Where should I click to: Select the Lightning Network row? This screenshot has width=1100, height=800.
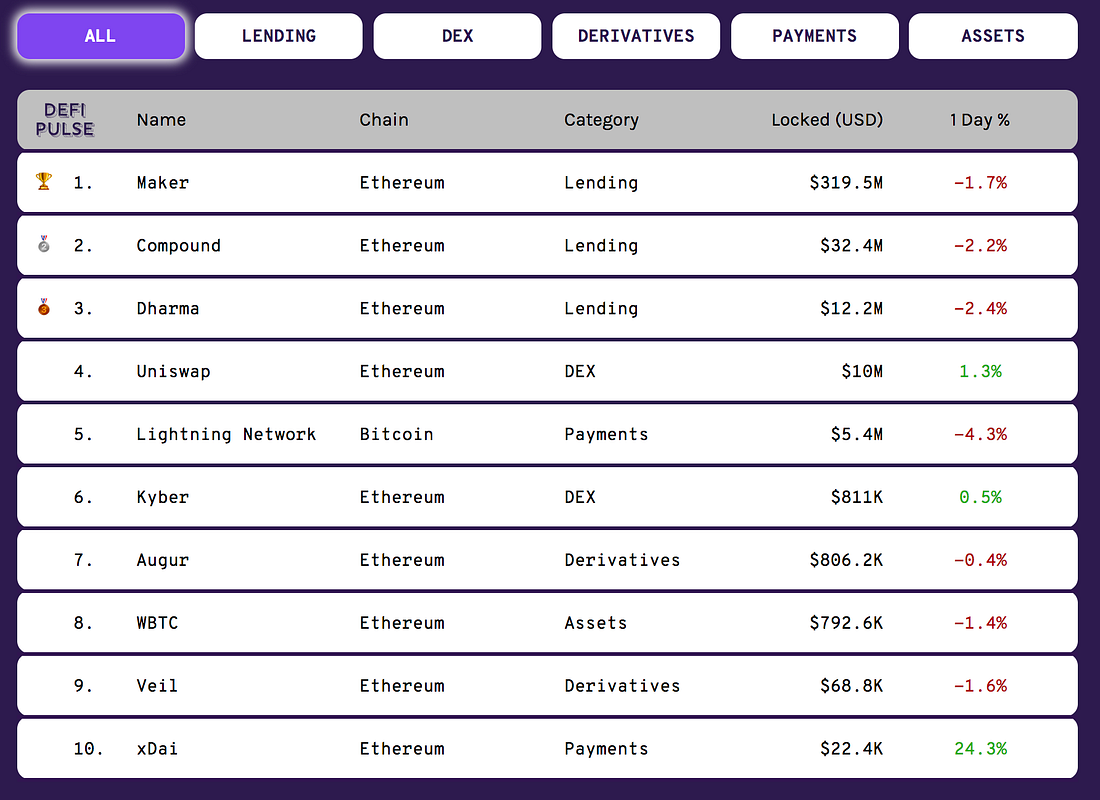[x=547, y=434]
